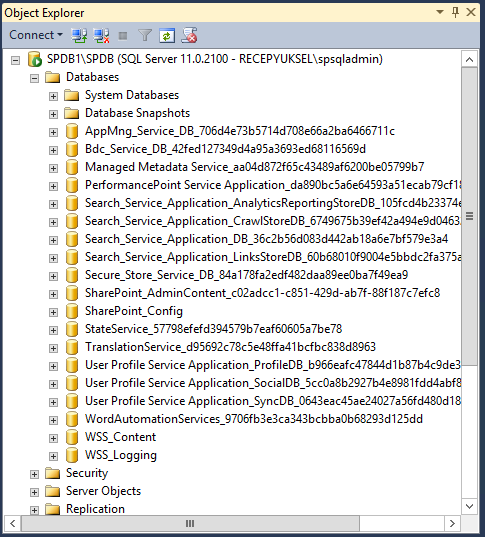Click the SPDB1\SPDB server icon
Viewport: 485px width, 537px height.
tap(35, 59)
